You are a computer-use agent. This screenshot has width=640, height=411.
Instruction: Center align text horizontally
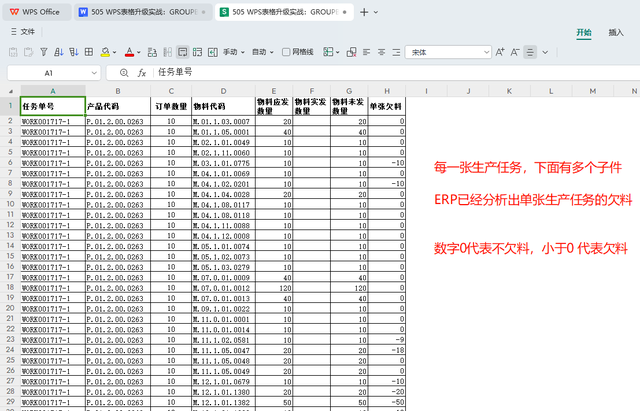click(381, 52)
